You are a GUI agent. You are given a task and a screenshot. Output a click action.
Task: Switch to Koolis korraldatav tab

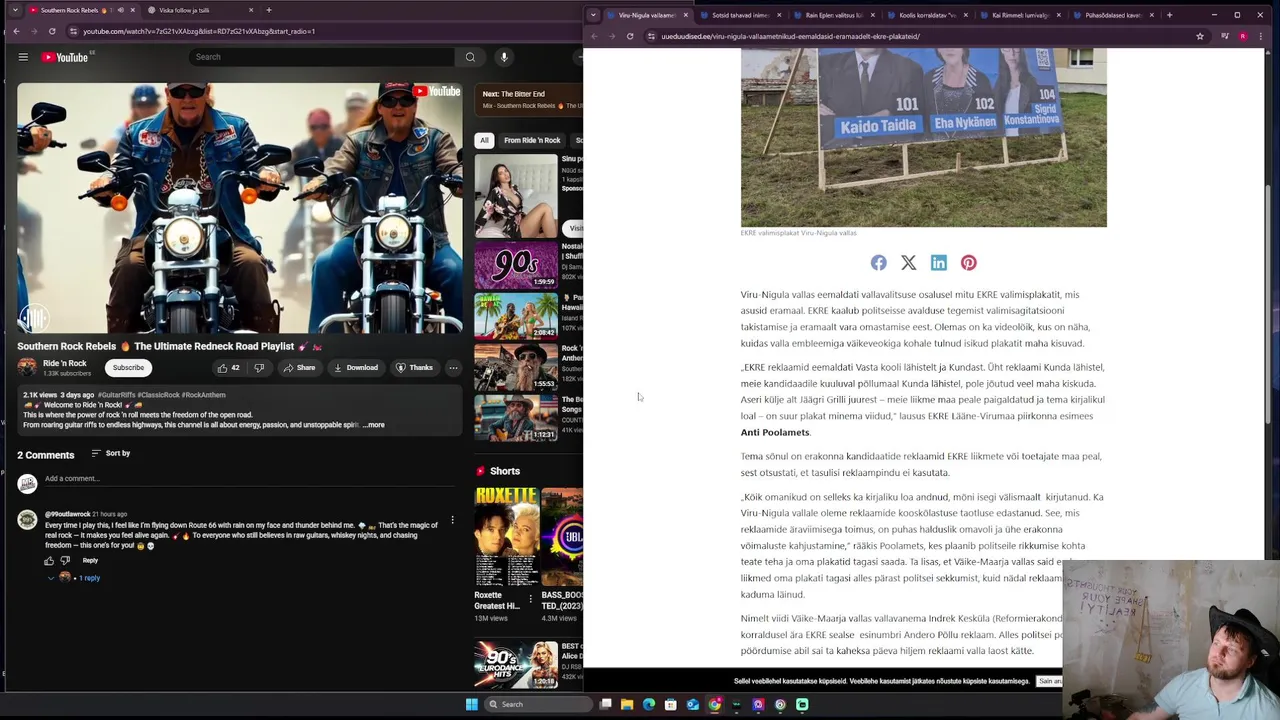click(927, 15)
